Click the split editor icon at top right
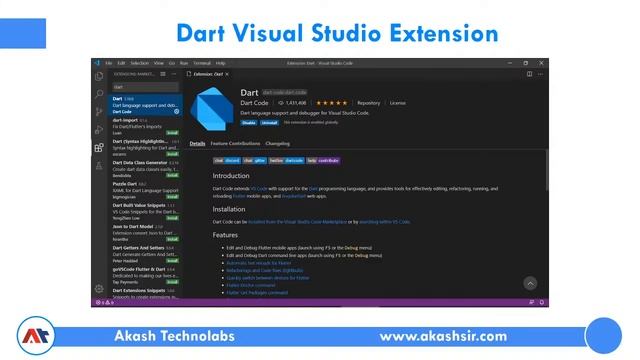640x360 pixels. click(x=529, y=74)
